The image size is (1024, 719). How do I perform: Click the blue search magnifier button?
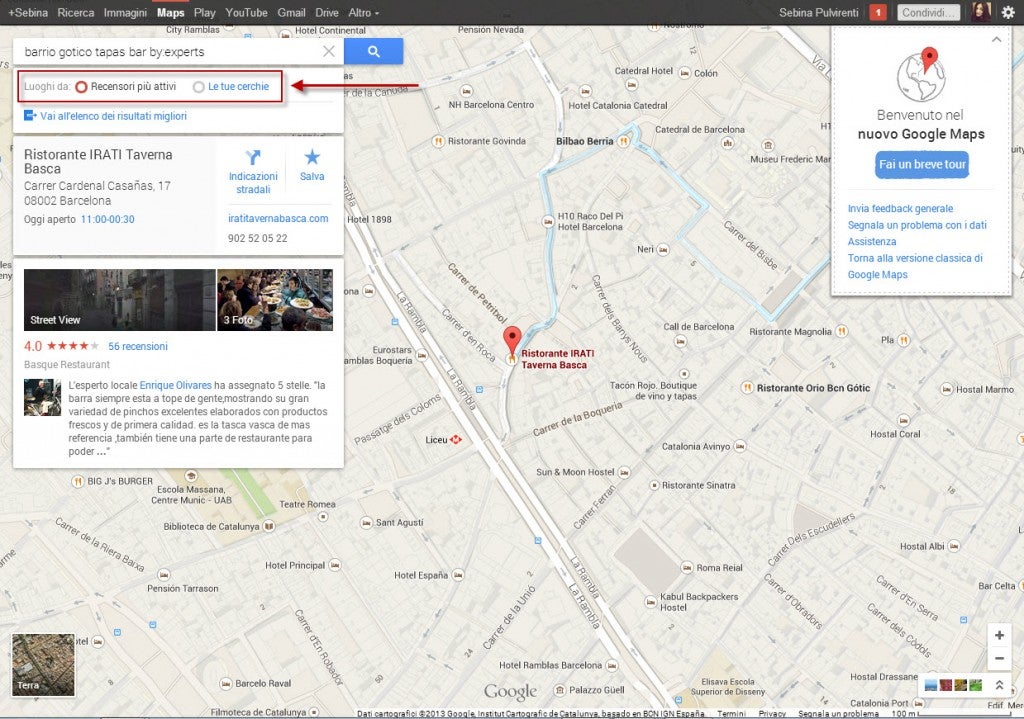[x=373, y=52]
